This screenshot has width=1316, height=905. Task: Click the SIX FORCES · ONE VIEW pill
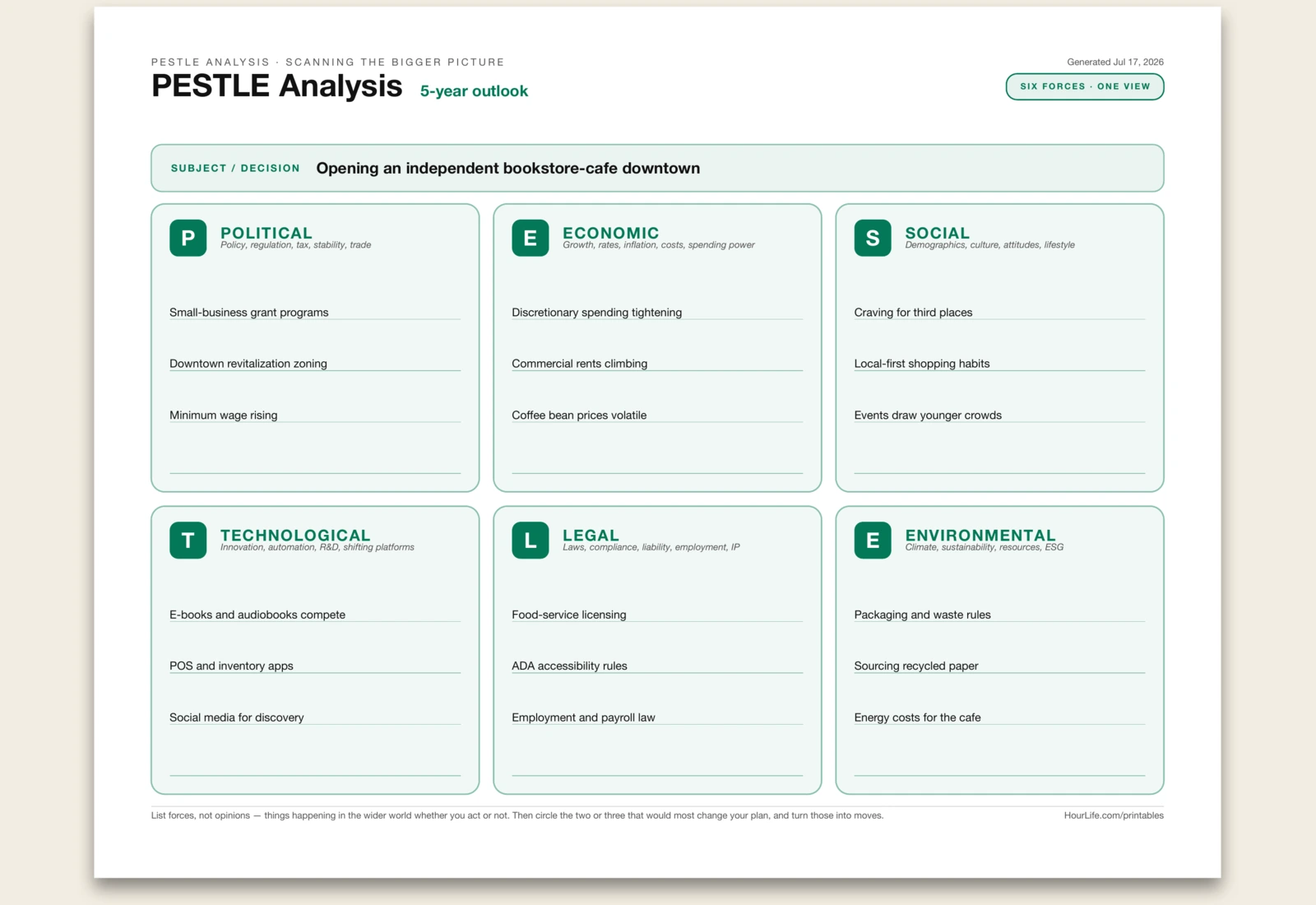(x=1084, y=86)
